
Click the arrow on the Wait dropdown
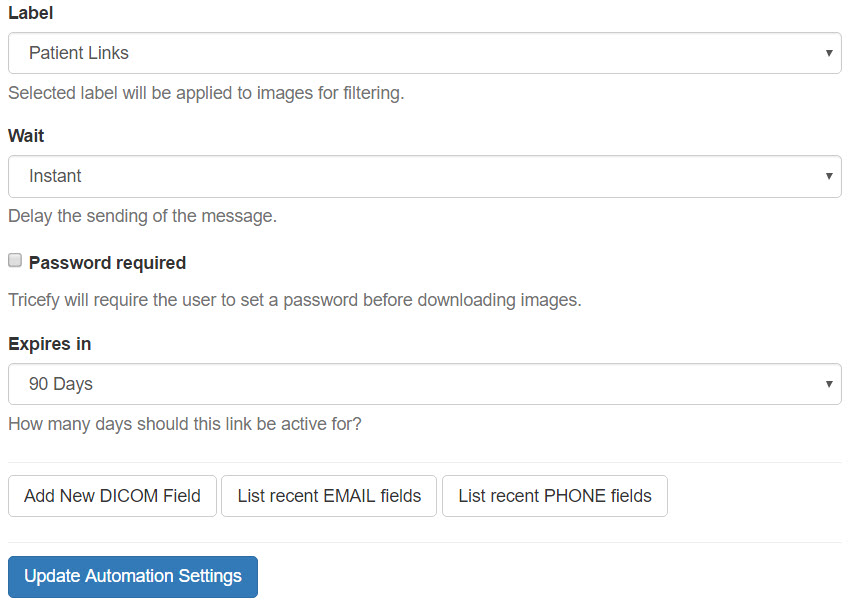pos(829,176)
